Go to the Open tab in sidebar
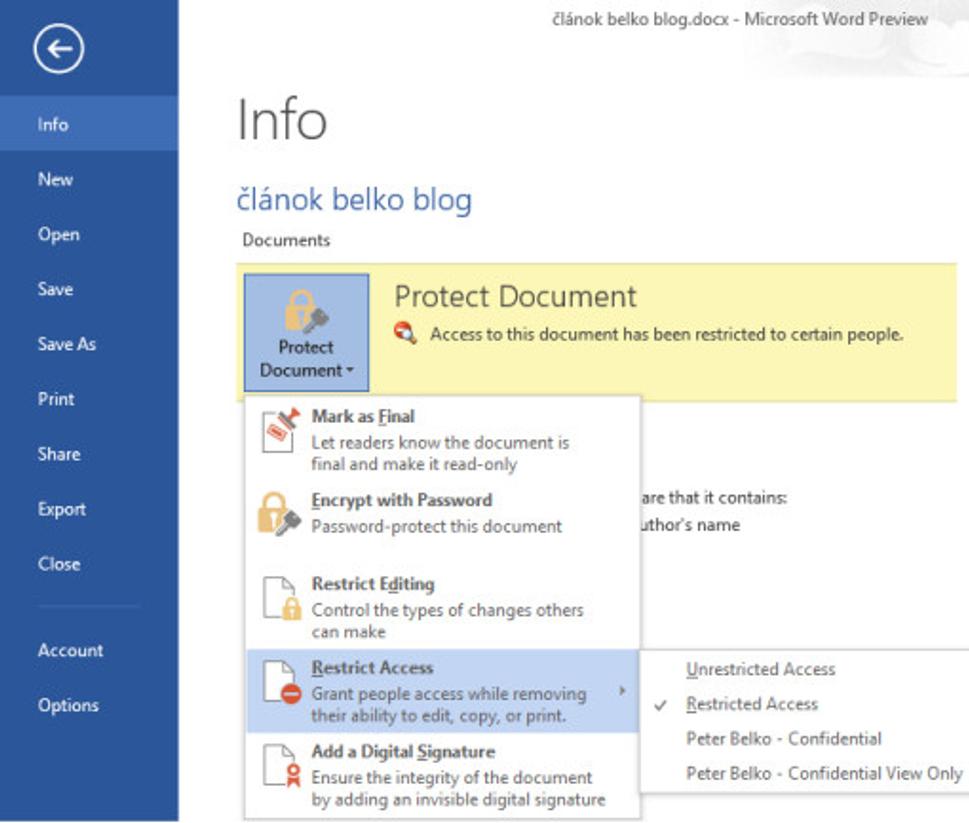969x823 pixels. pos(89,234)
